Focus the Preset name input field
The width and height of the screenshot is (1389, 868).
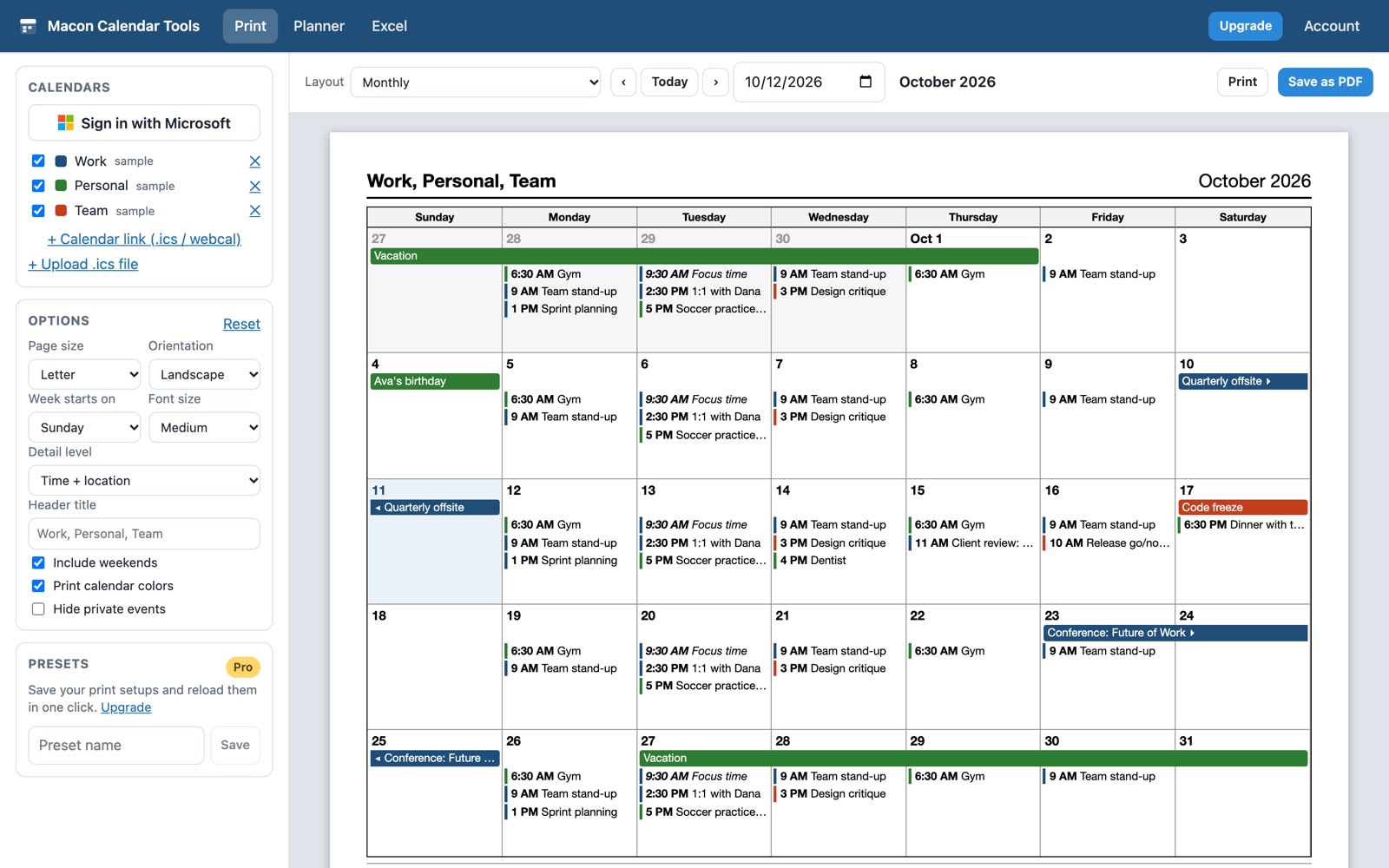click(x=116, y=746)
